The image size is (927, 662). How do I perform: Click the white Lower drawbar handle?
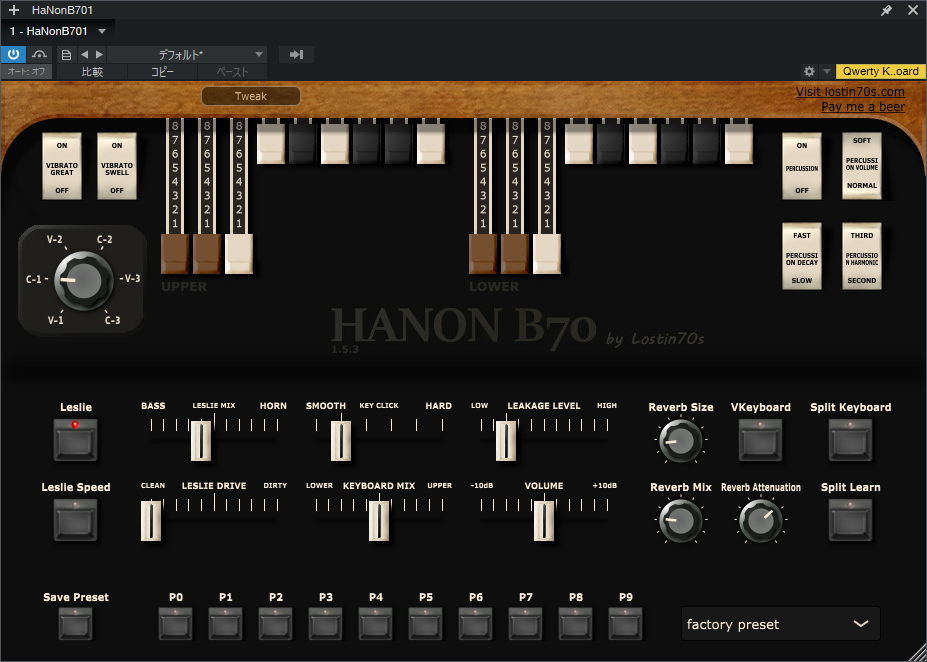click(x=547, y=254)
